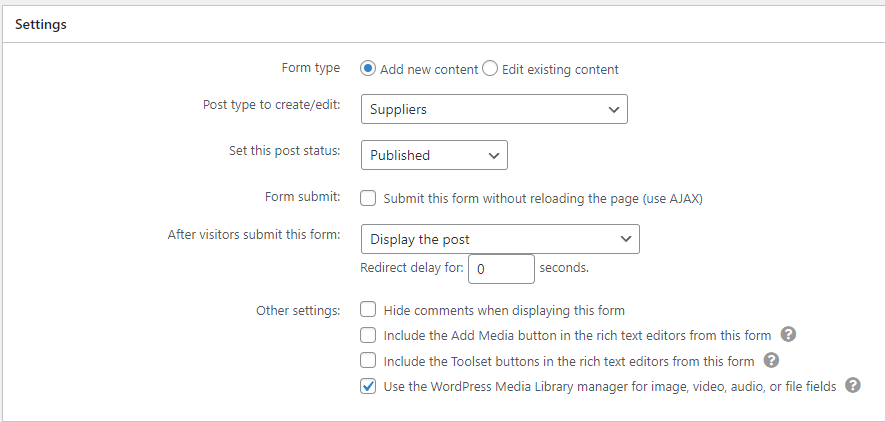The width and height of the screenshot is (885, 422).
Task: Open the post status dropdown showing Published
Action: click(434, 155)
